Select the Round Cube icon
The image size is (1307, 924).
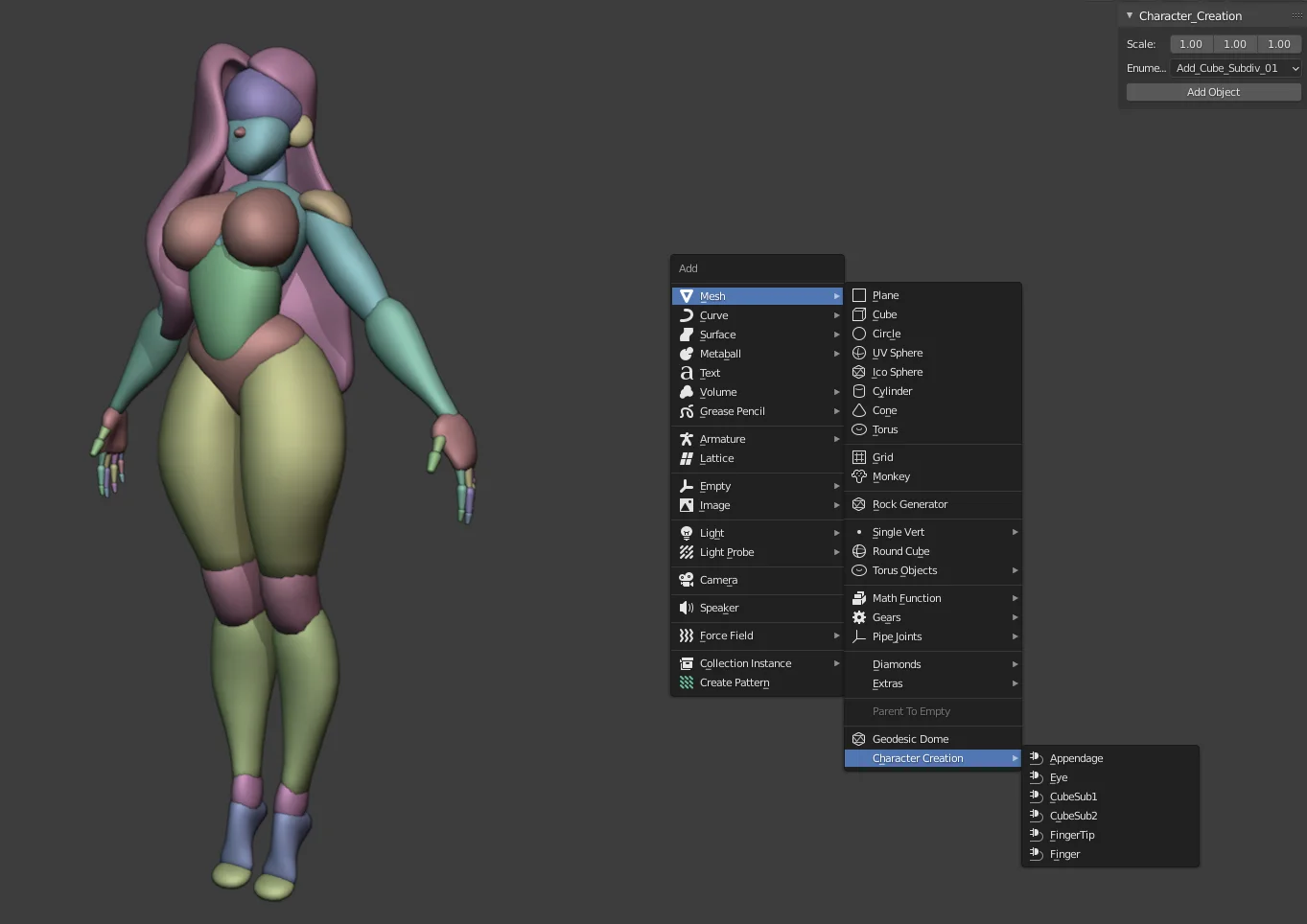(859, 551)
